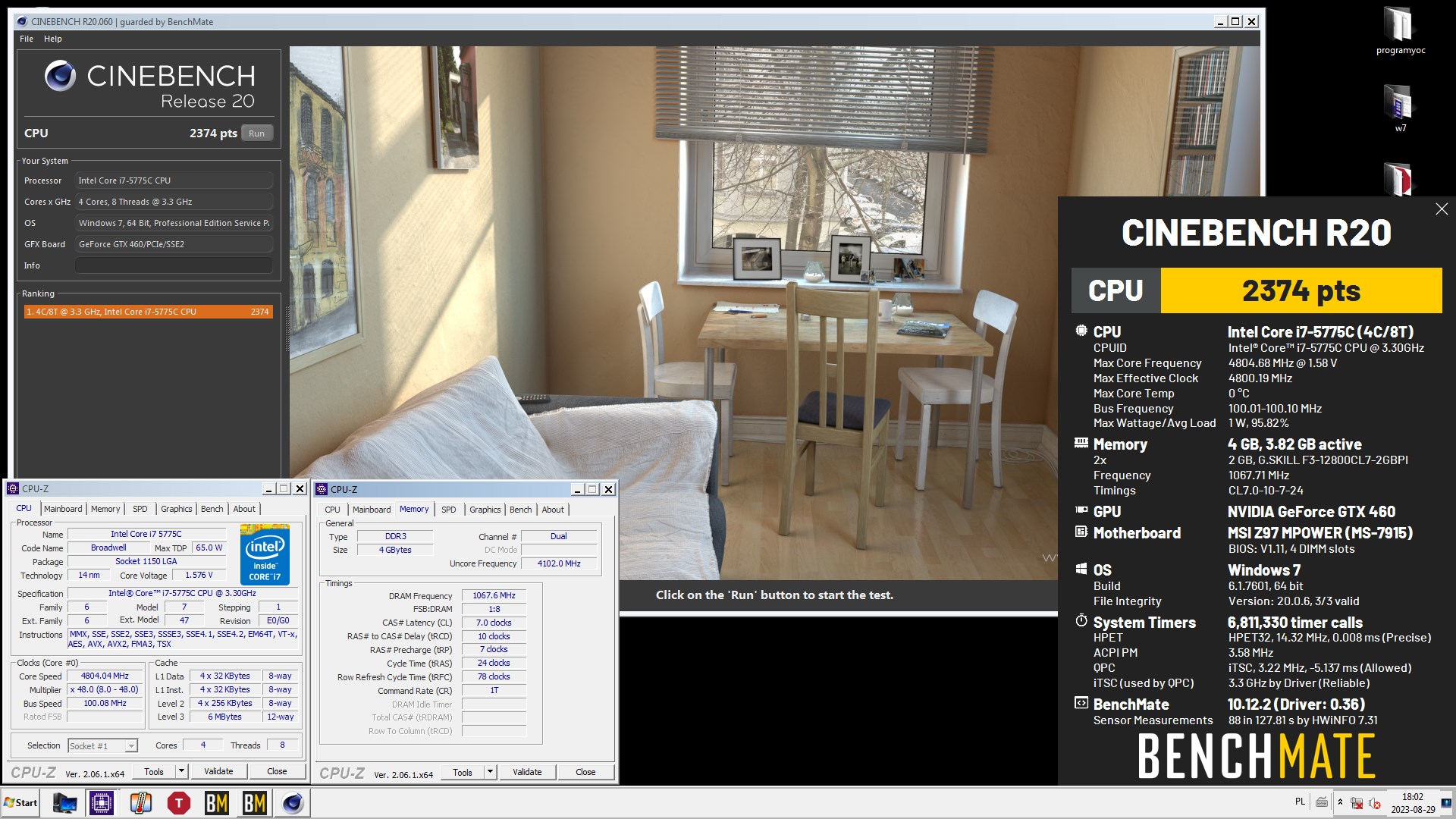Minimize the Cinebench window

1220,21
